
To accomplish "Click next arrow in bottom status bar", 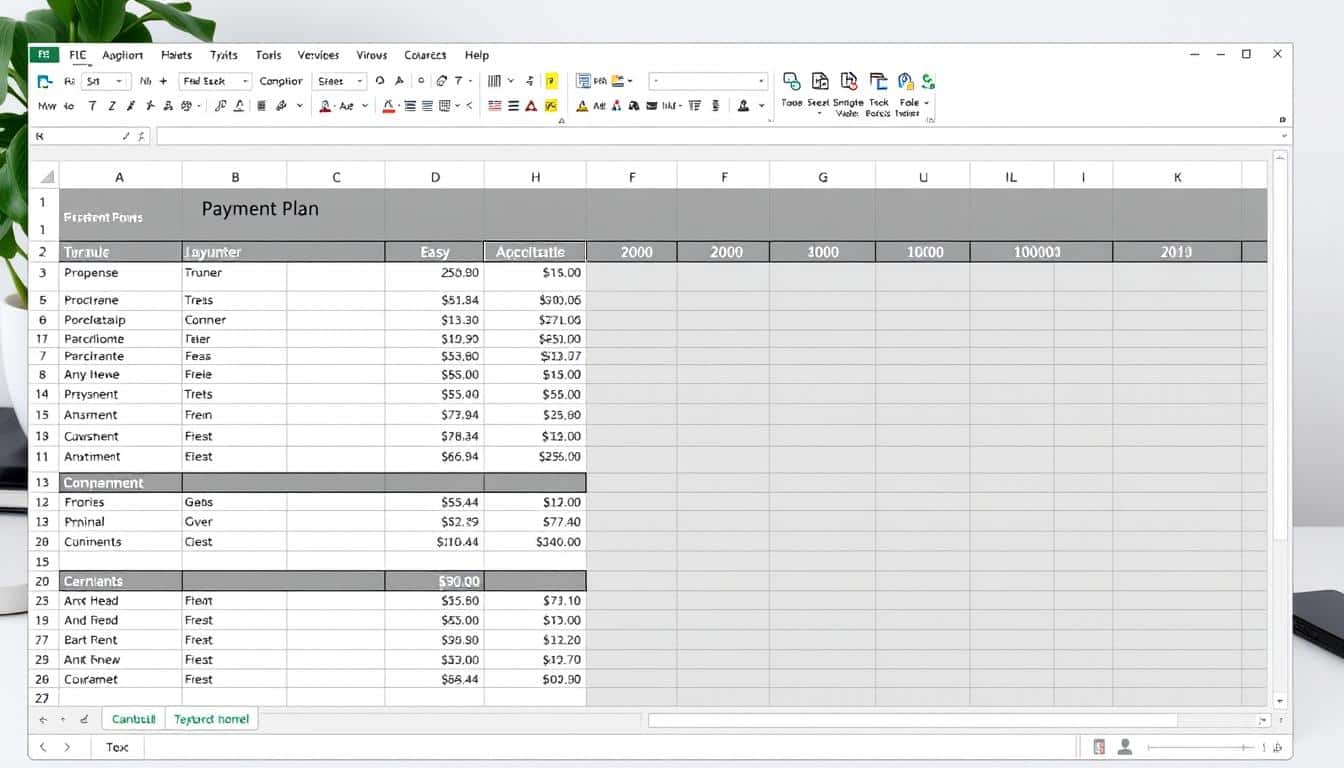I will tap(67, 747).
